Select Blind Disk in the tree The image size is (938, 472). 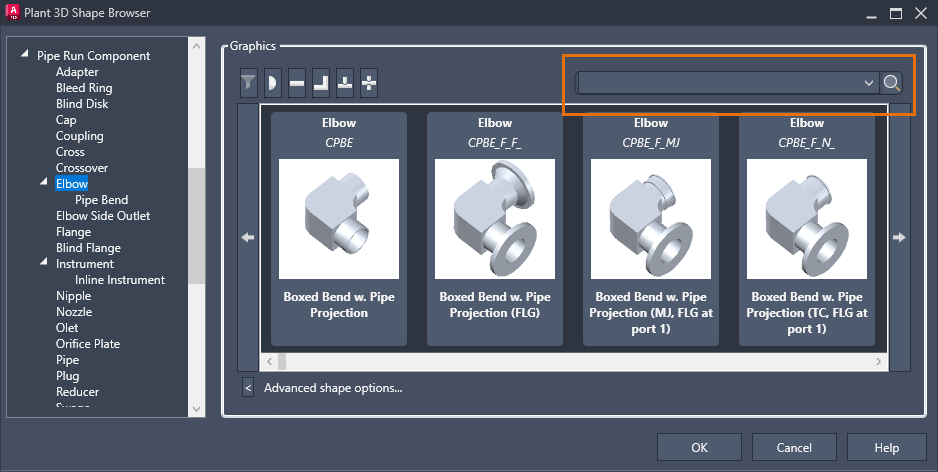pos(82,103)
